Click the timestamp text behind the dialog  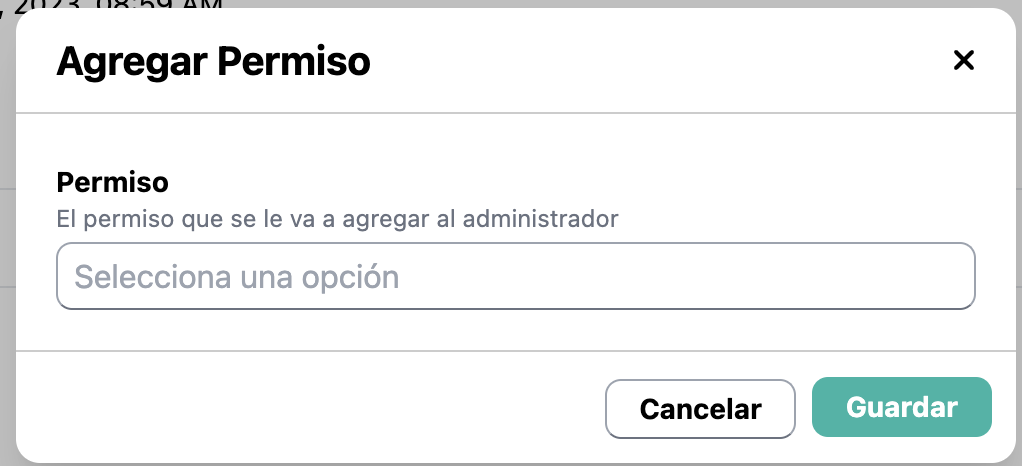click(x=120, y=4)
